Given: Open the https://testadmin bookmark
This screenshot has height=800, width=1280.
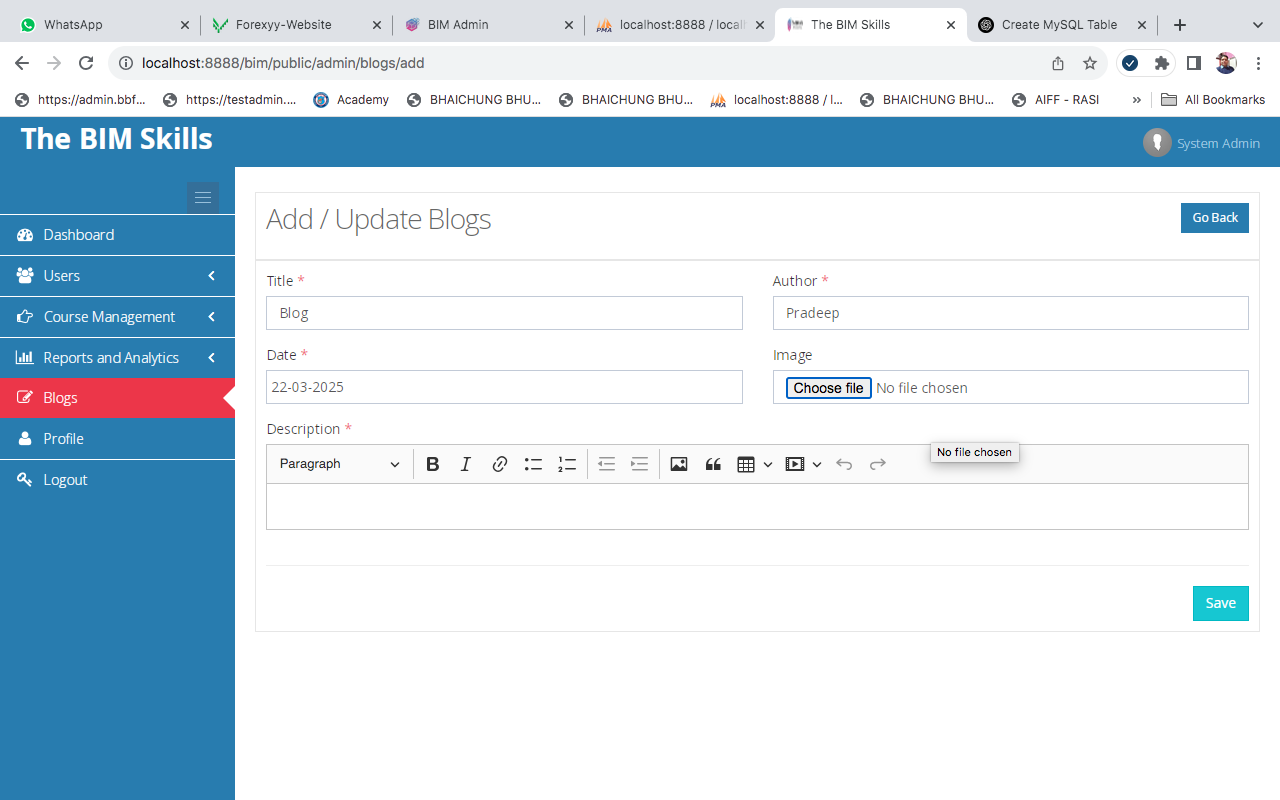Looking at the screenshot, I should 230,100.
